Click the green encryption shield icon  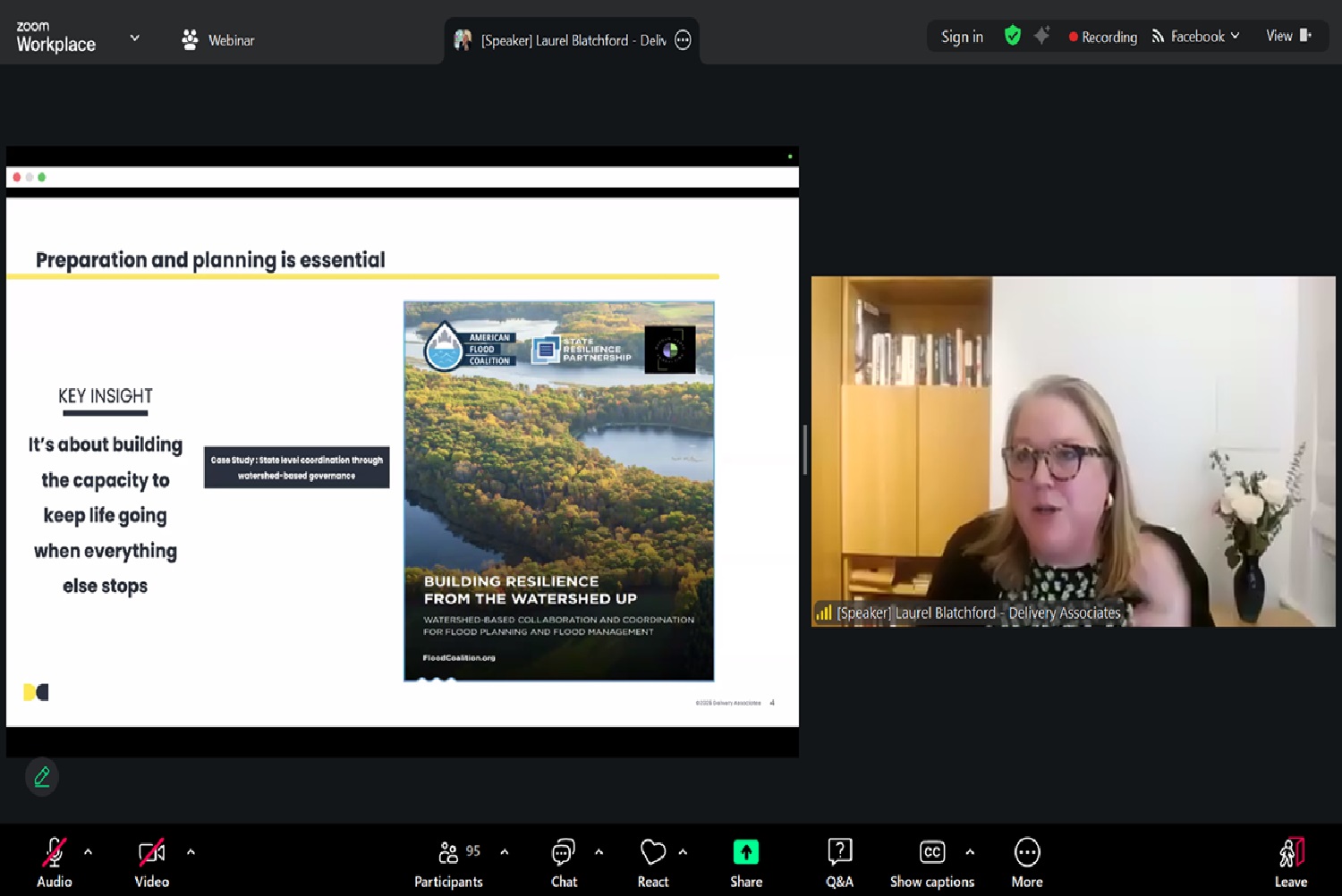tap(1012, 36)
